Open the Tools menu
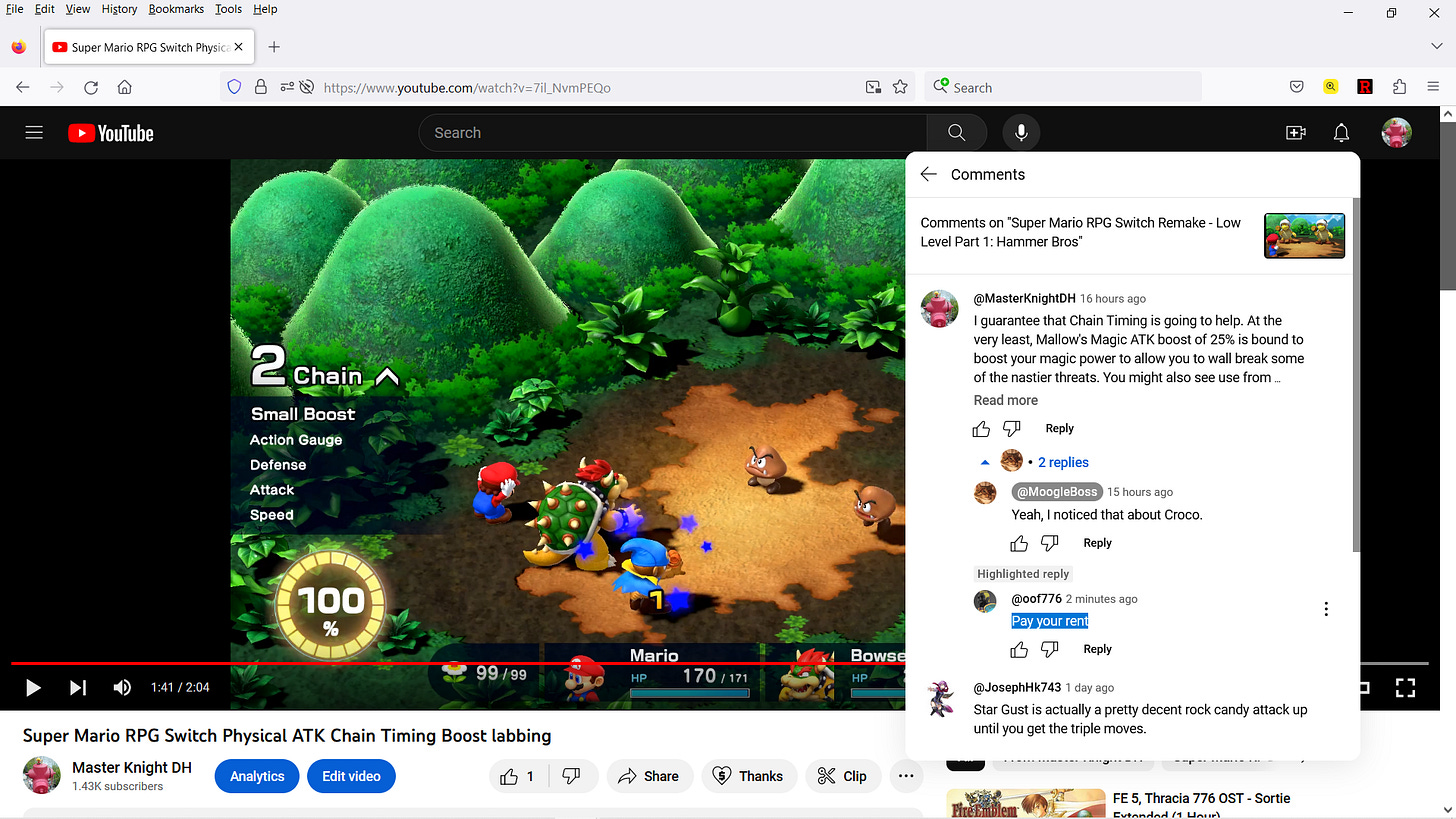 (228, 9)
